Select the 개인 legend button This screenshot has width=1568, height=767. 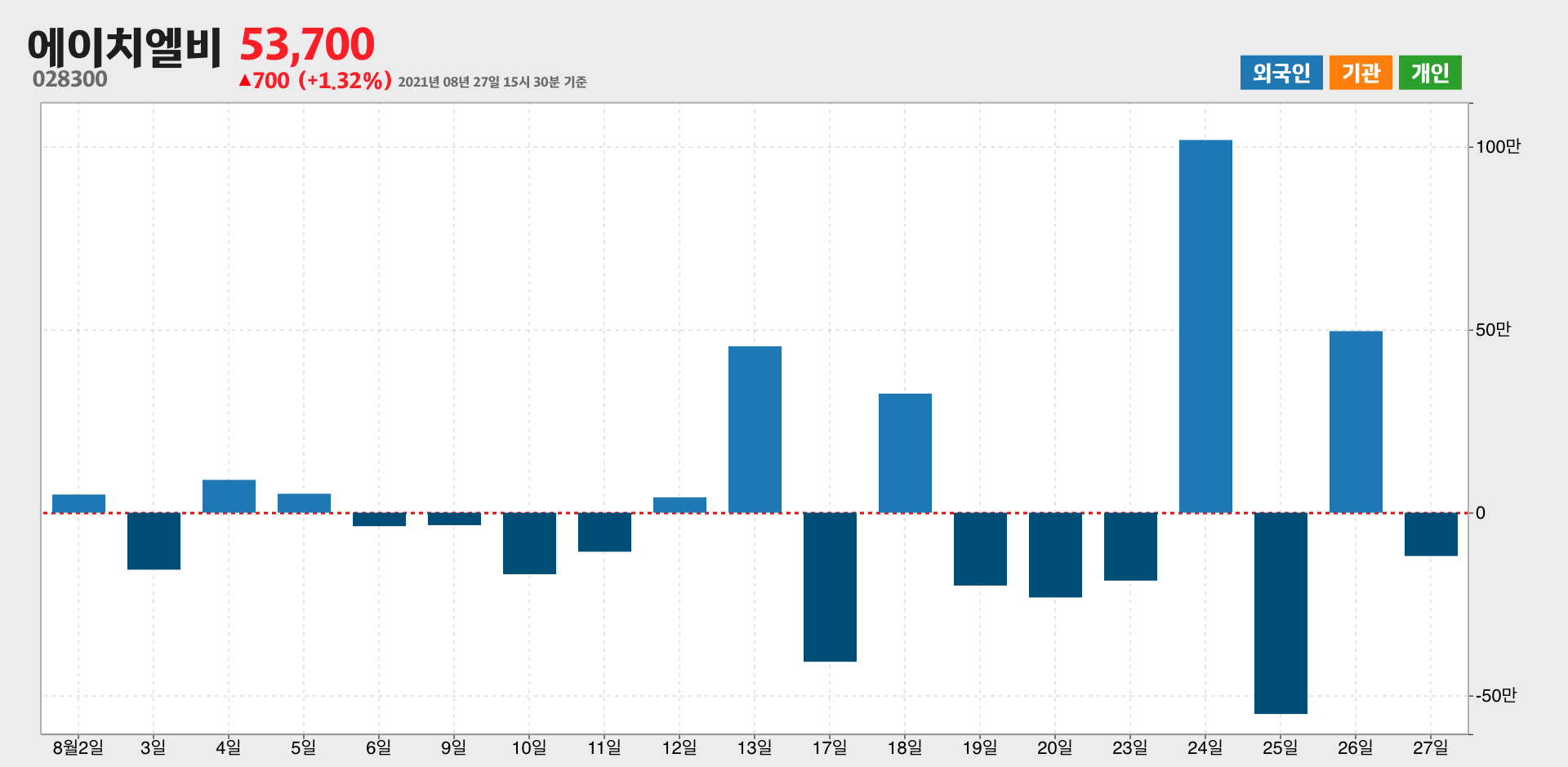1430,73
